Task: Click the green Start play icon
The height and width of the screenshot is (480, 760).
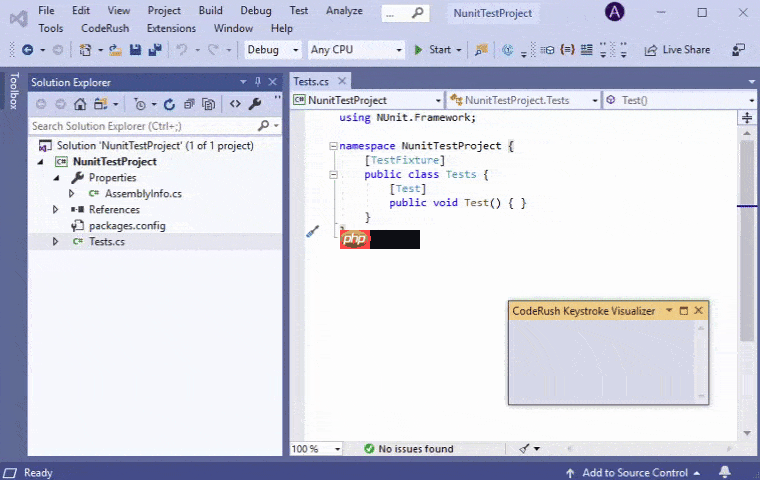Action: (418, 49)
